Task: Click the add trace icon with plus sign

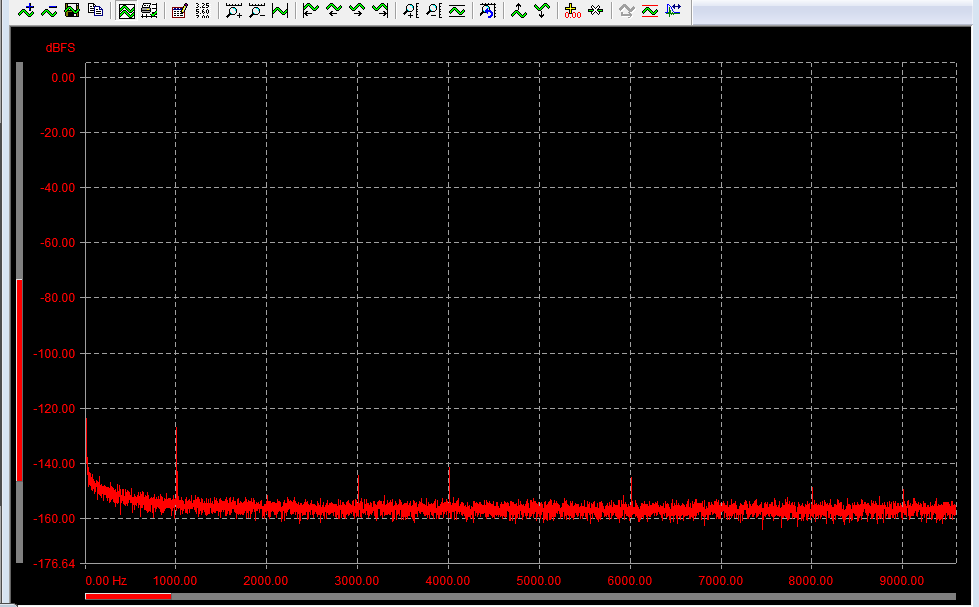Action: (26, 10)
